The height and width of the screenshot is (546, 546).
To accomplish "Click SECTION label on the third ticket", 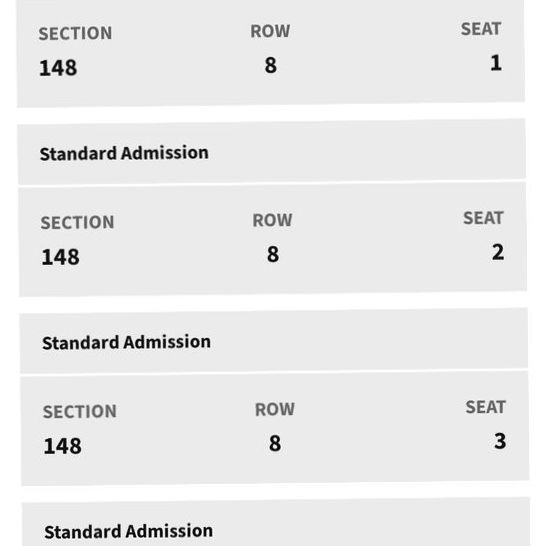I will (80, 412).
